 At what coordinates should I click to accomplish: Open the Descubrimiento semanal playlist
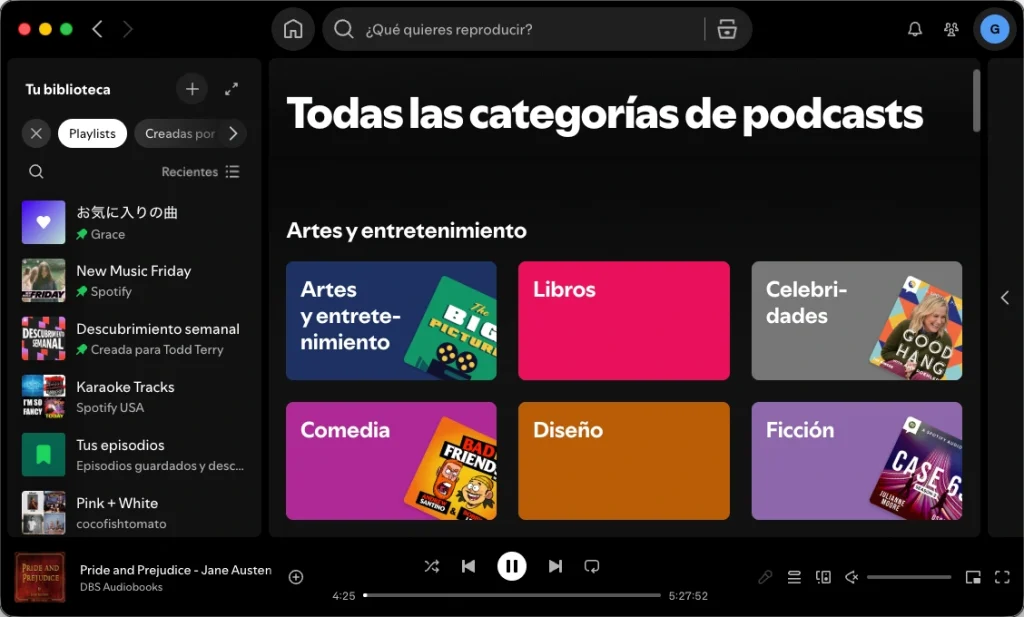pyautogui.click(x=134, y=338)
